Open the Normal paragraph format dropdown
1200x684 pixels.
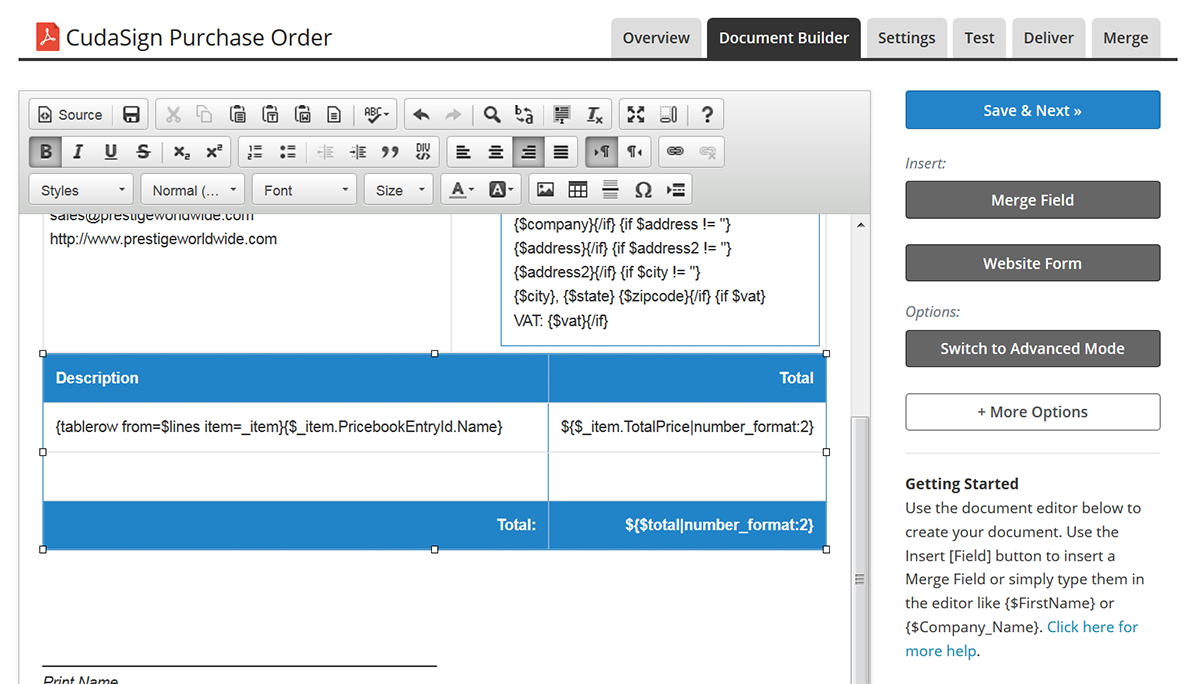coord(193,190)
